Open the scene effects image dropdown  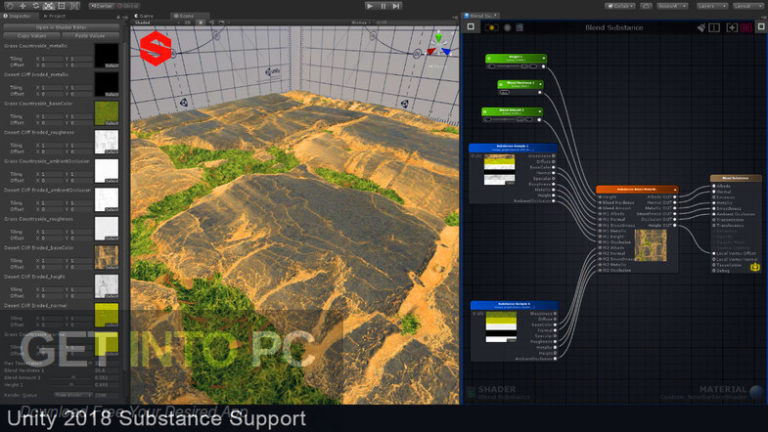tap(222, 23)
